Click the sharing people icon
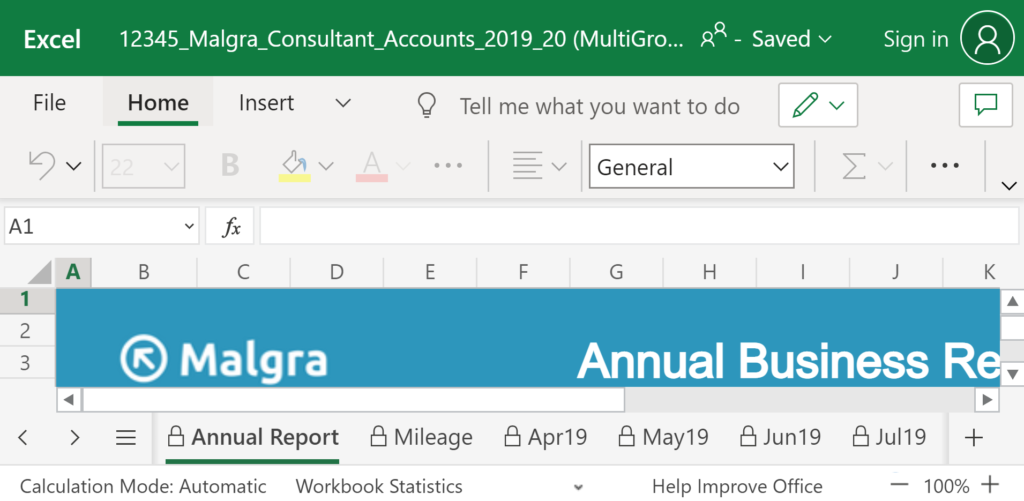Screen dimensions: 1024x501 tap(713, 35)
